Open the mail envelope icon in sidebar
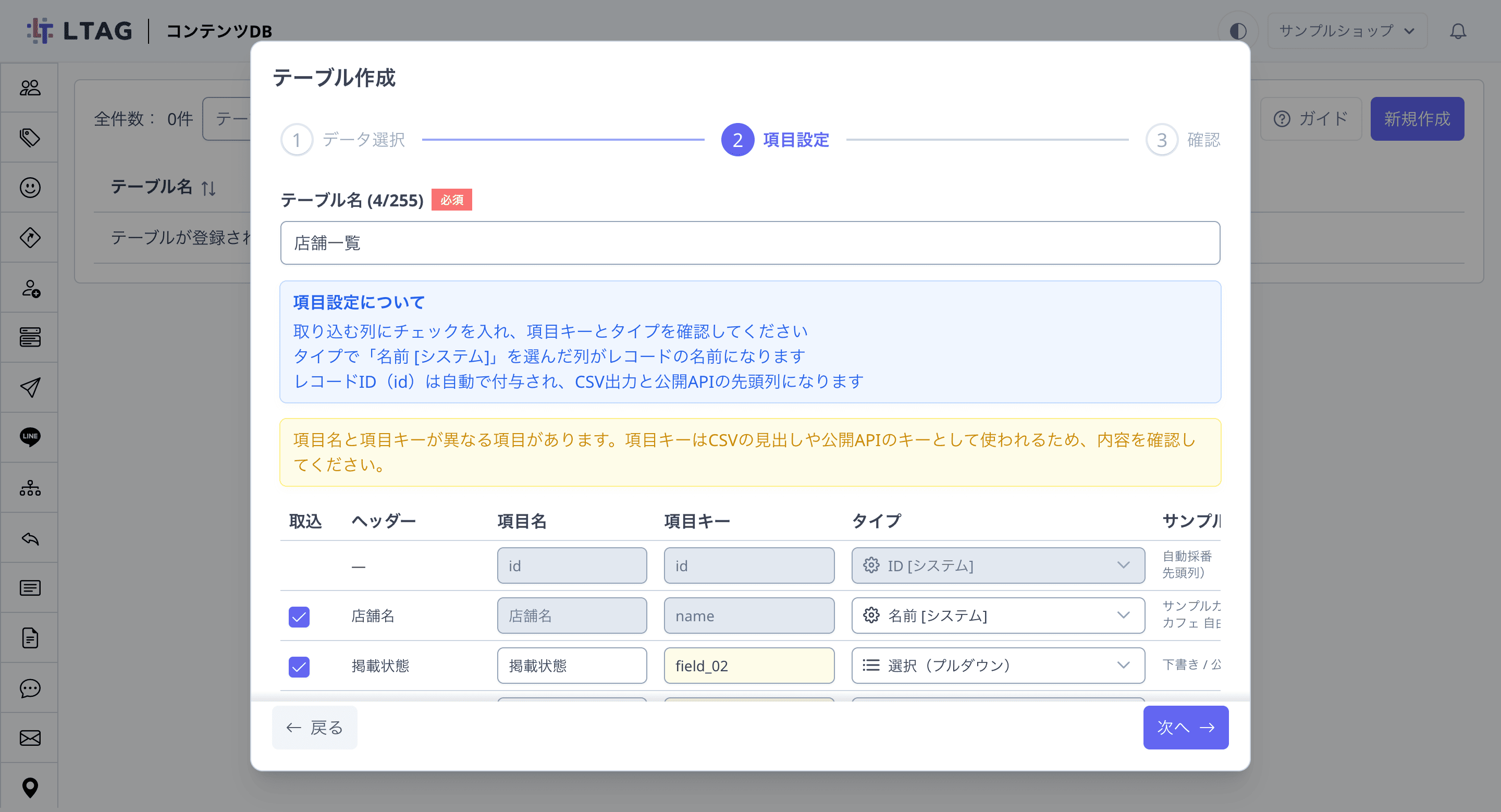 pyautogui.click(x=30, y=738)
